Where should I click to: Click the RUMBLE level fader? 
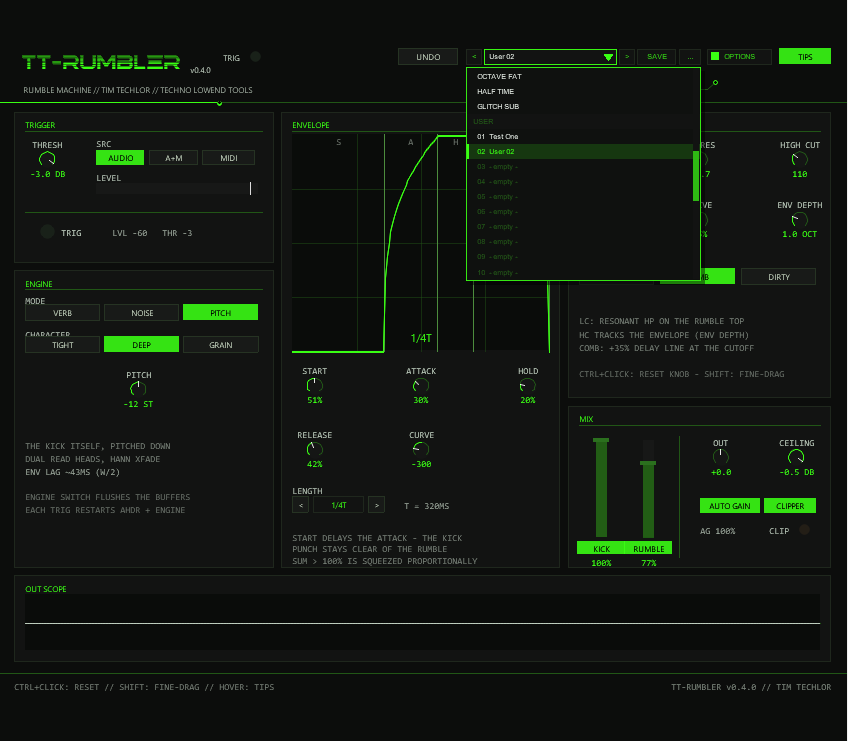tap(648, 488)
